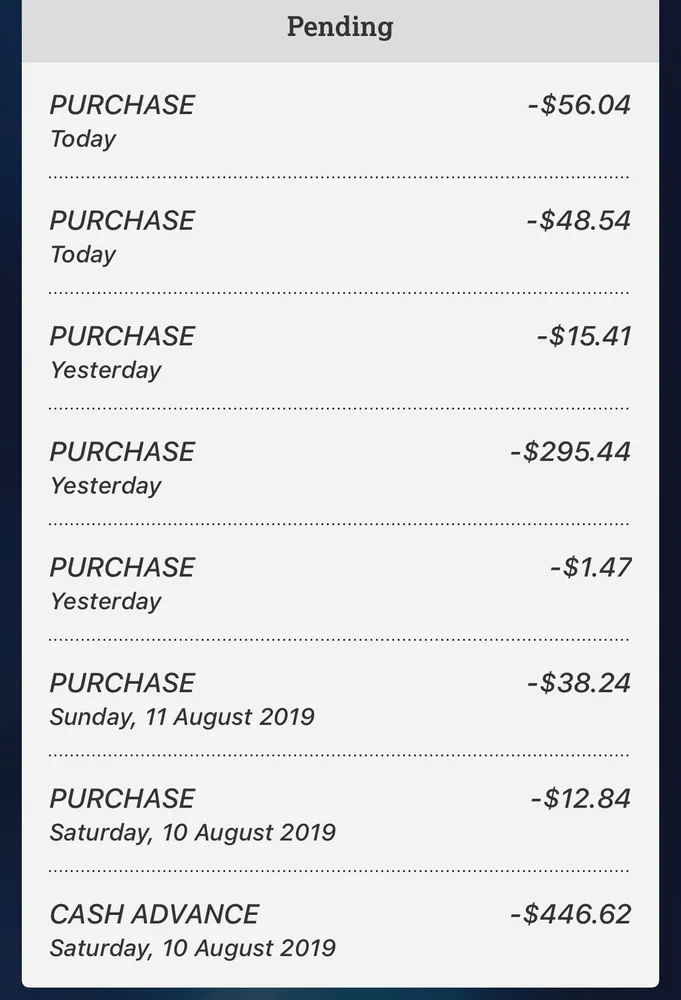Viewport: 681px width, 1000px height.
Task: Open the CASH ADVANCE transaction
Action: coord(340,929)
